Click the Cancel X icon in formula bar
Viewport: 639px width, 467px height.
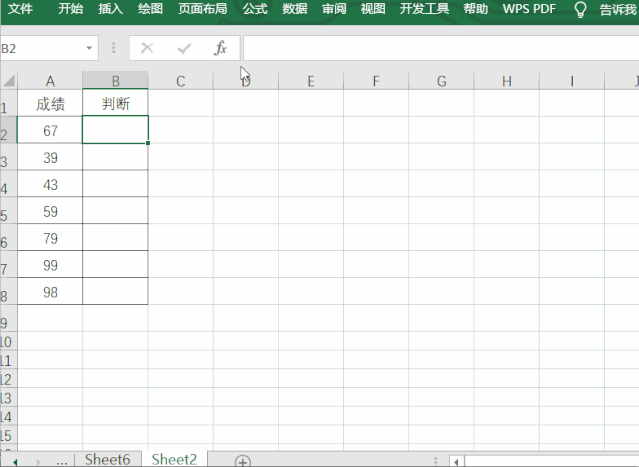(x=147, y=48)
